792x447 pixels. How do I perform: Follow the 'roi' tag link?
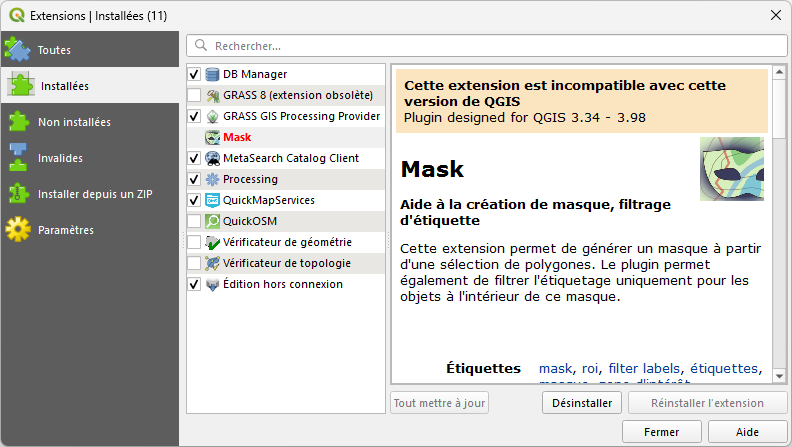click(x=590, y=369)
